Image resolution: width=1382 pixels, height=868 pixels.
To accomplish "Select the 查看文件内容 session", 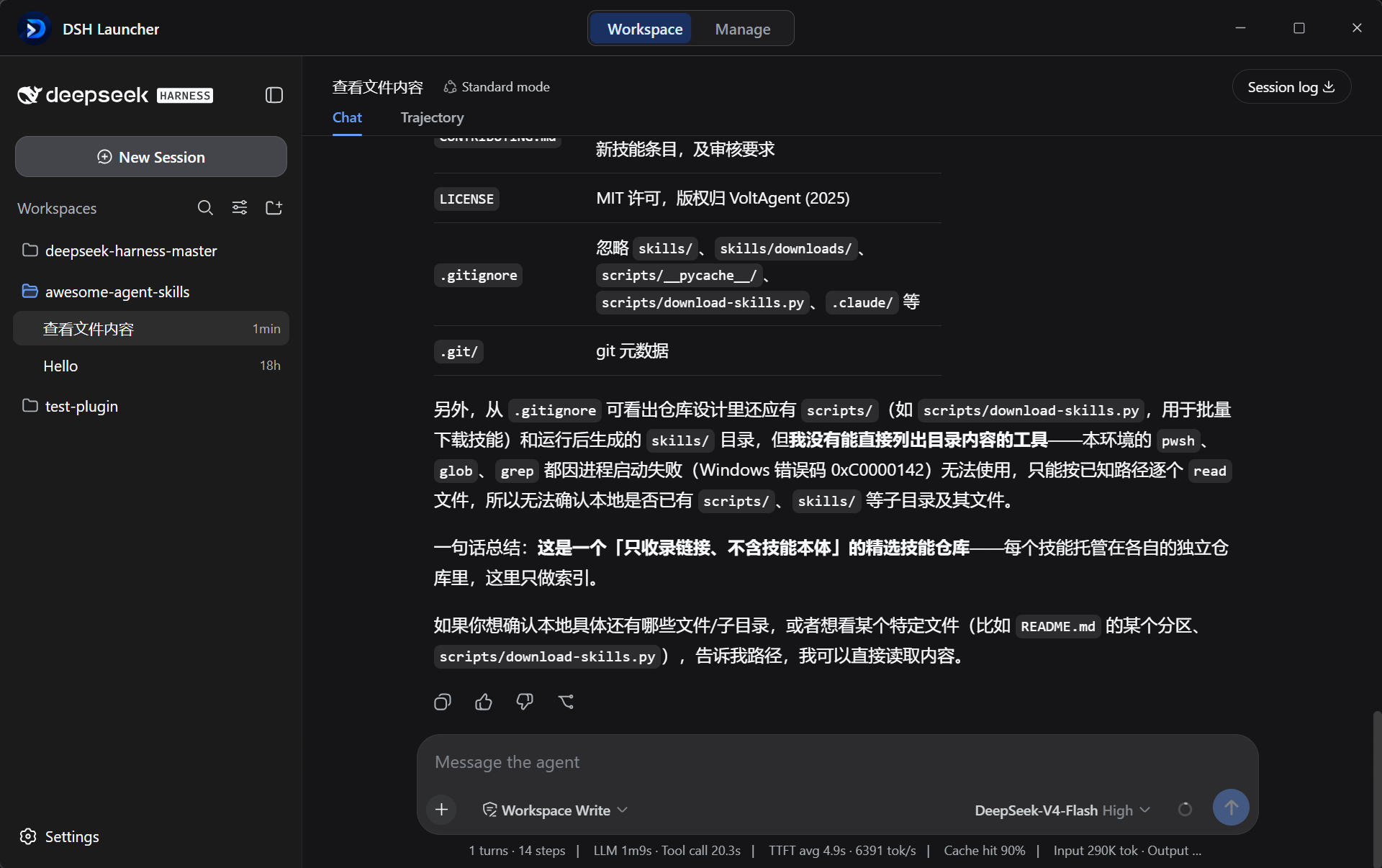I will [x=151, y=329].
